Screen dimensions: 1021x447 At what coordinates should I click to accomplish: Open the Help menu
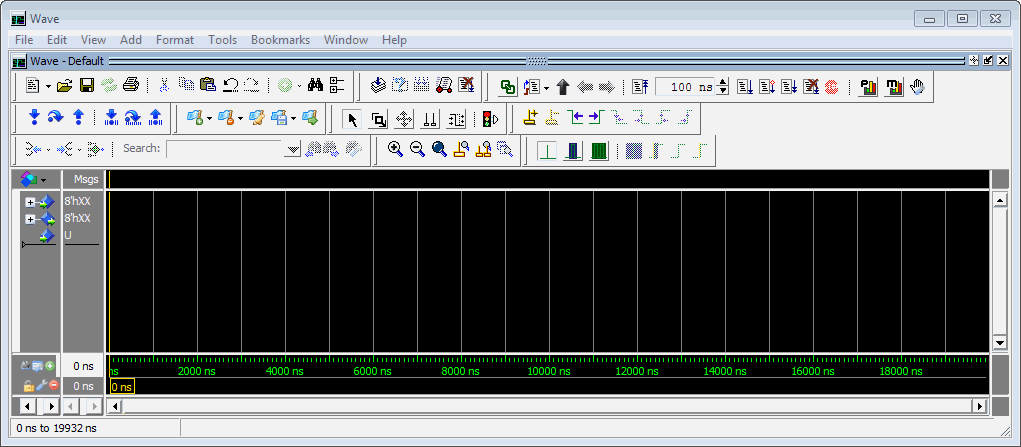point(394,40)
